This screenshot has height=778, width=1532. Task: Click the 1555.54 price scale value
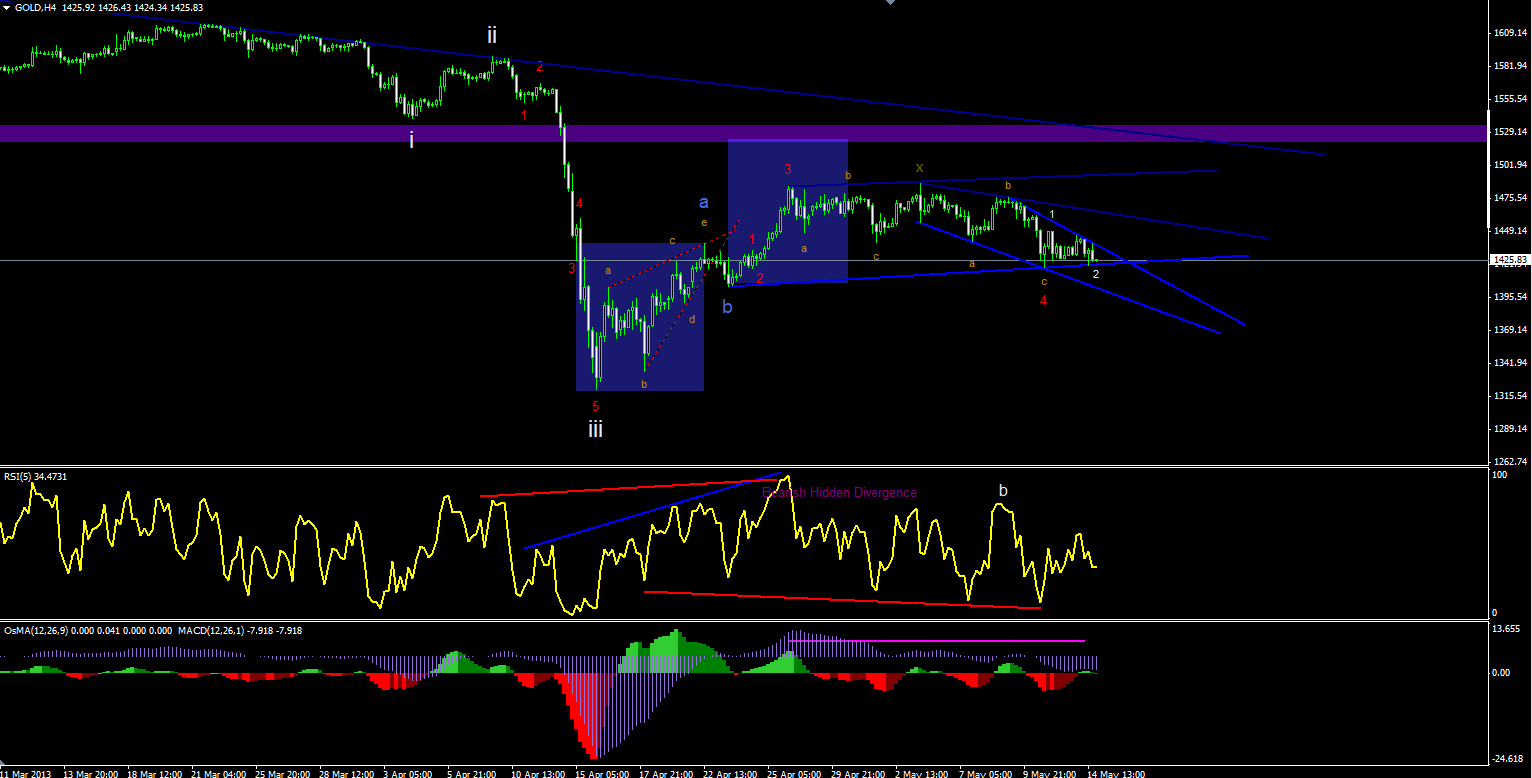(1509, 99)
